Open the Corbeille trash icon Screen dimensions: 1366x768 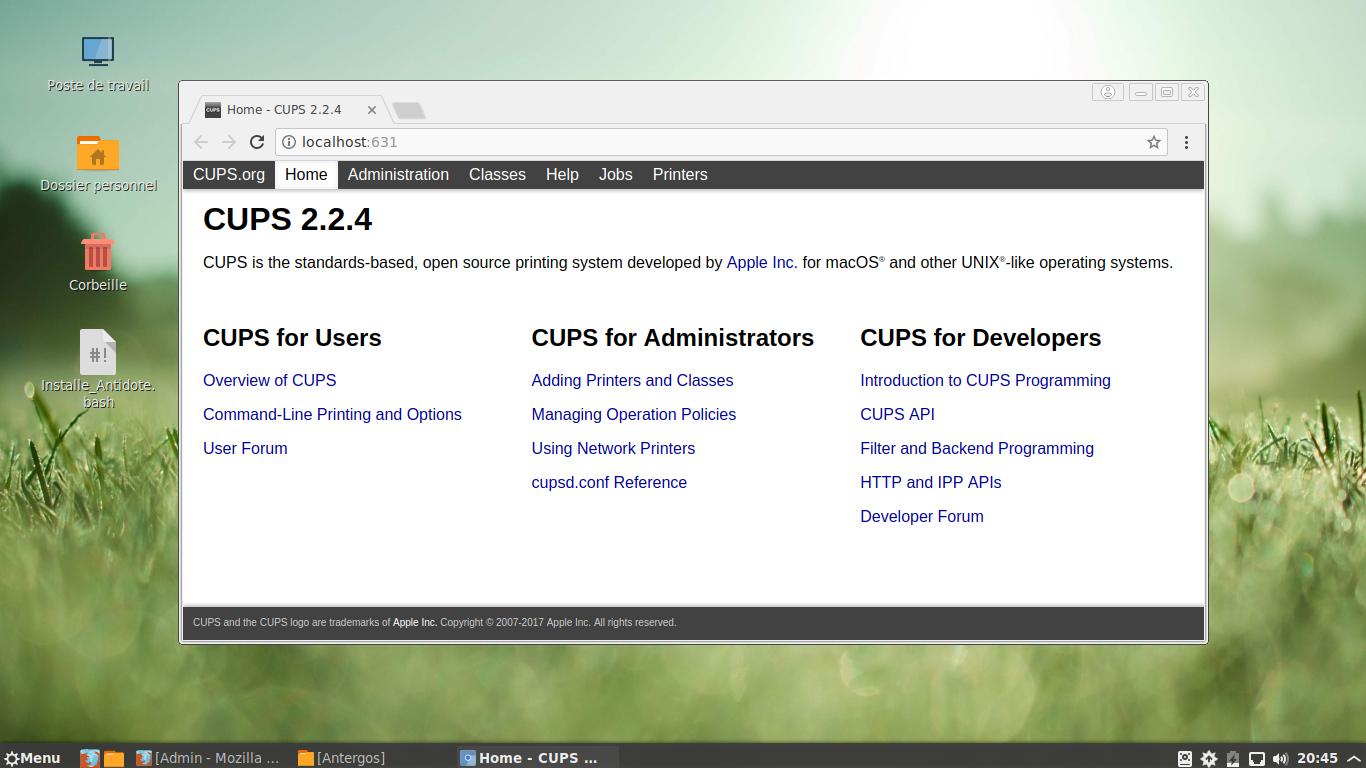tap(98, 263)
